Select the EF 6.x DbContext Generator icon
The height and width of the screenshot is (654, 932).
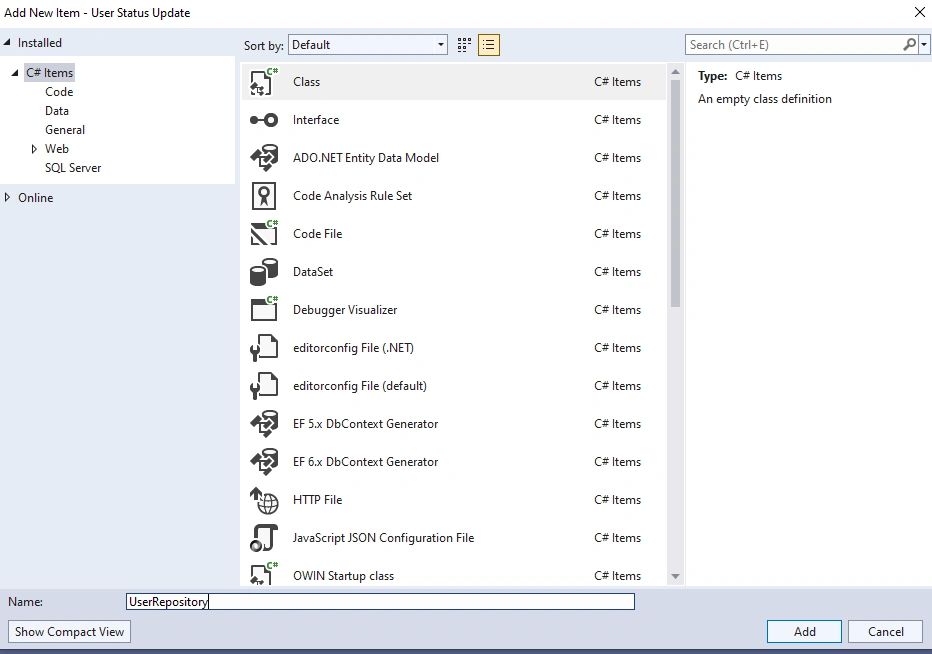pos(264,462)
